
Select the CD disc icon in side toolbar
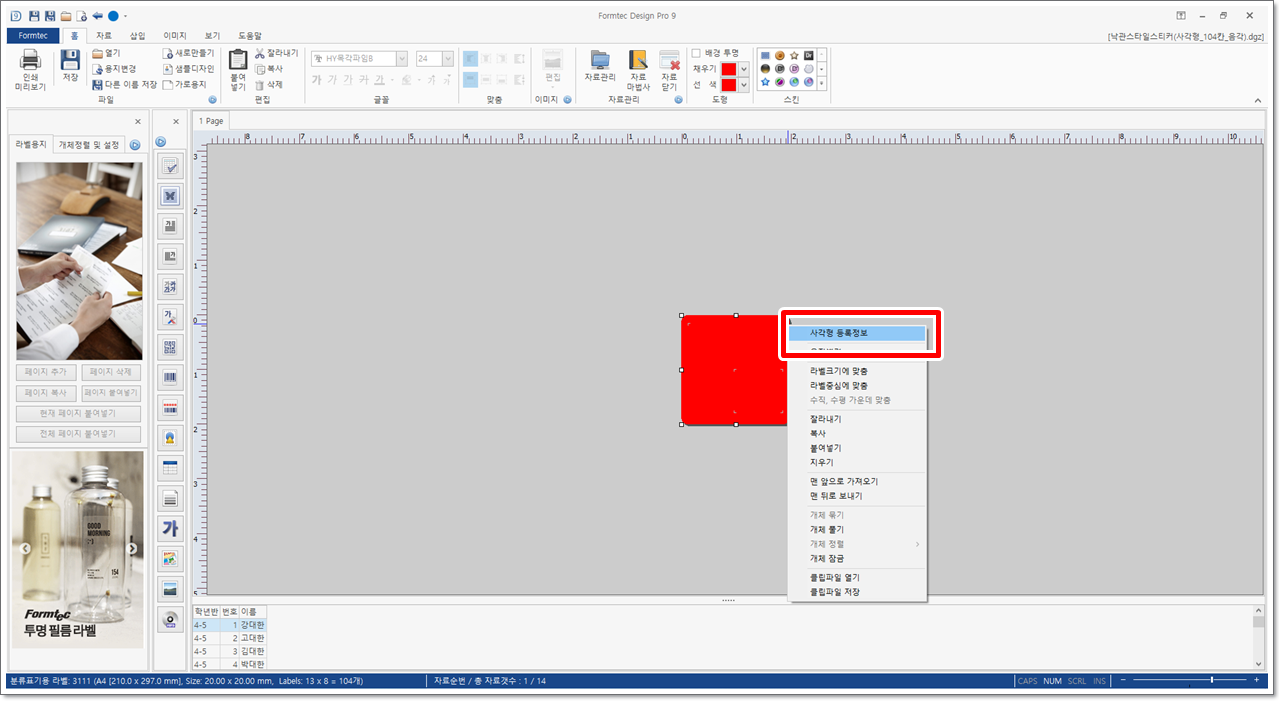[x=170, y=619]
